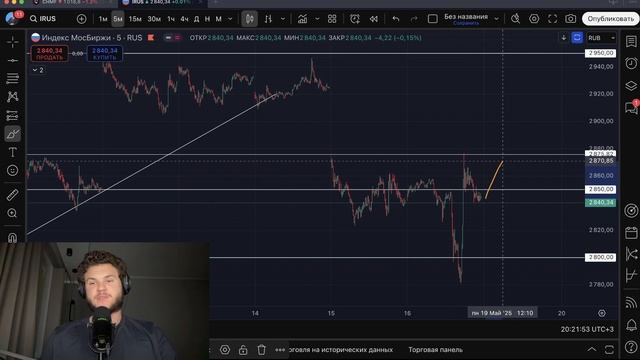Select the 30м interval
Image resolution: width=640 pixels, height=360 pixels.
tap(154, 19)
